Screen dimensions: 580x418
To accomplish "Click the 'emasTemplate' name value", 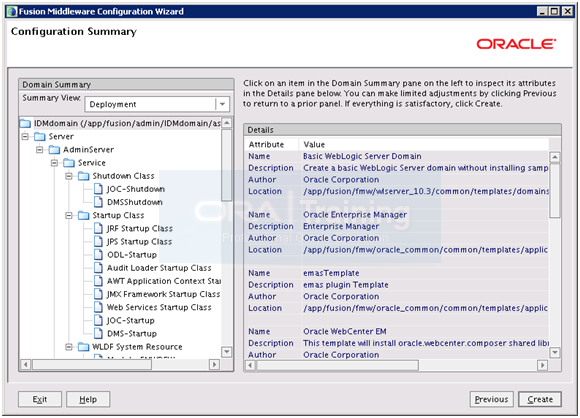I will pyautogui.click(x=331, y=273).
